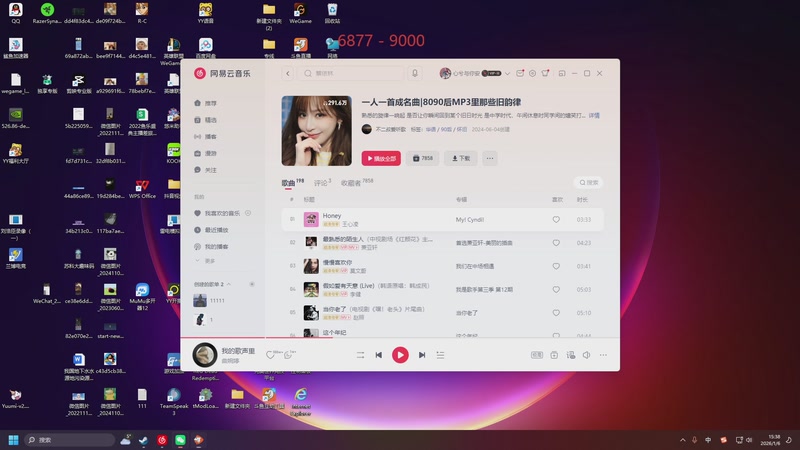This screenshot has width=800, height=450.
Task: Like song 04 假如爱有天意 with heart
Action: (x=556, y=289)
